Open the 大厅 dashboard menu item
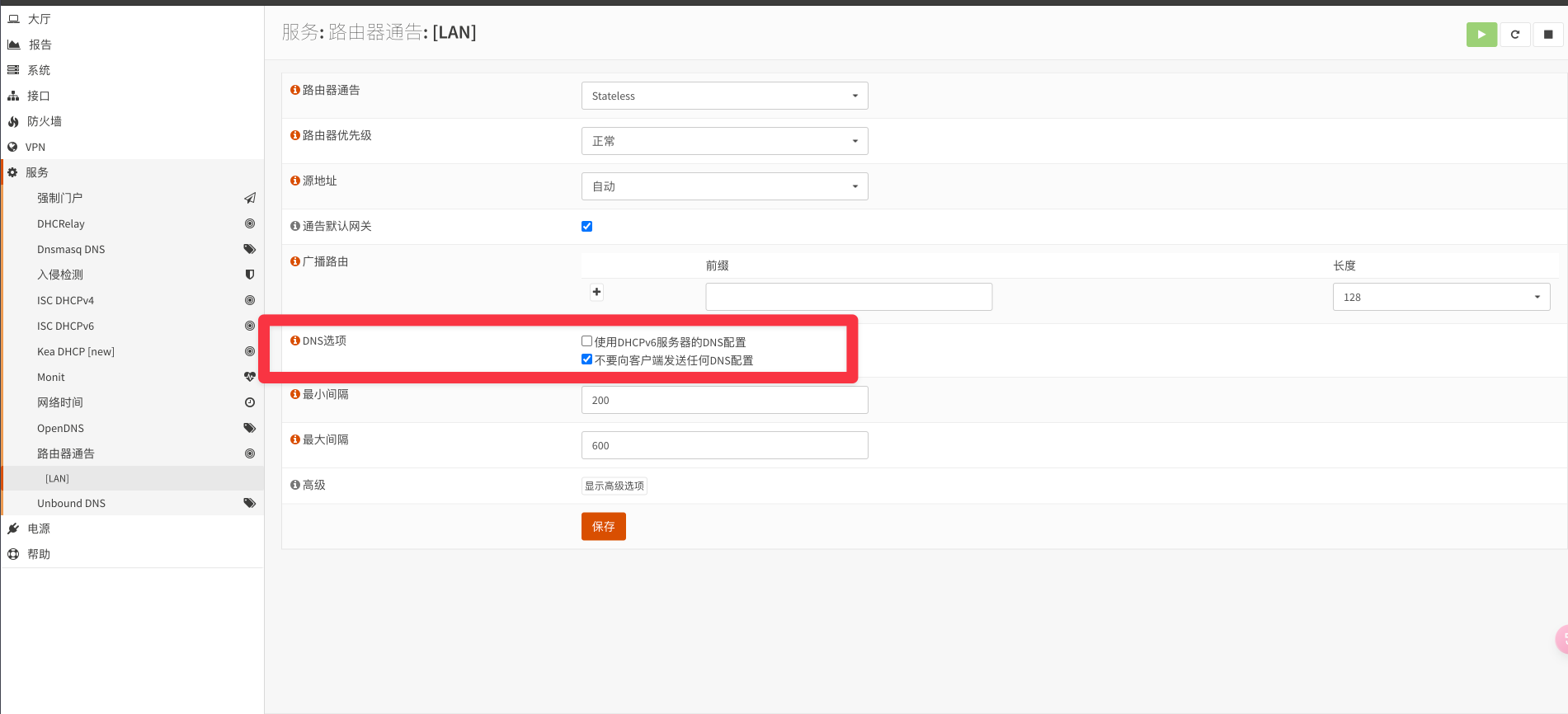Screen dimensions: 1568x714 (x=132, y=19)
